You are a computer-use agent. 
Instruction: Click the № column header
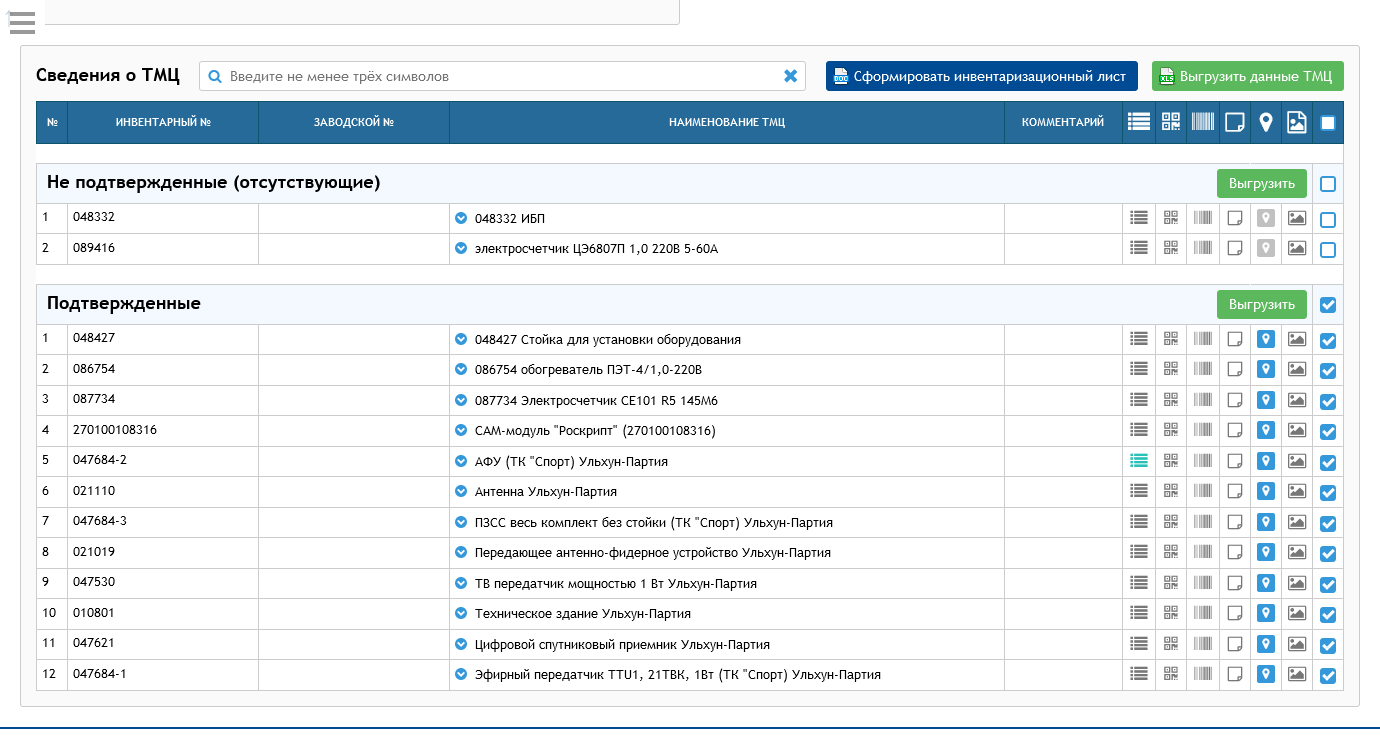pos(52,122)
